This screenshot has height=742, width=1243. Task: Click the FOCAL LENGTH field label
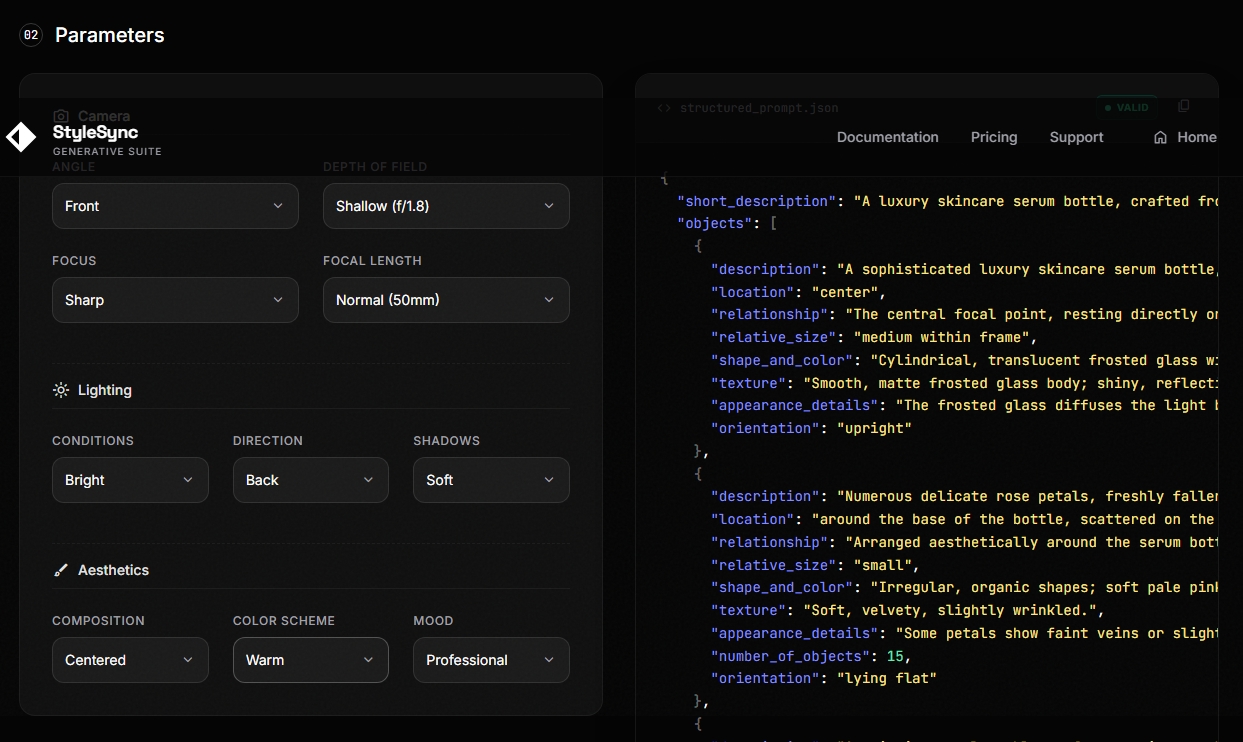[x=372, y=261]
